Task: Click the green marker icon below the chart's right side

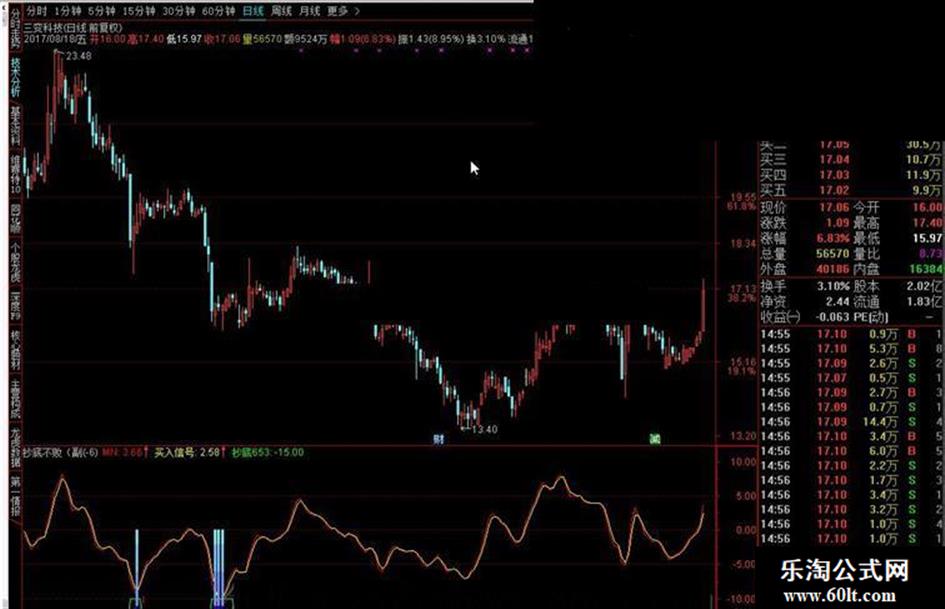Action: point(655,438)
